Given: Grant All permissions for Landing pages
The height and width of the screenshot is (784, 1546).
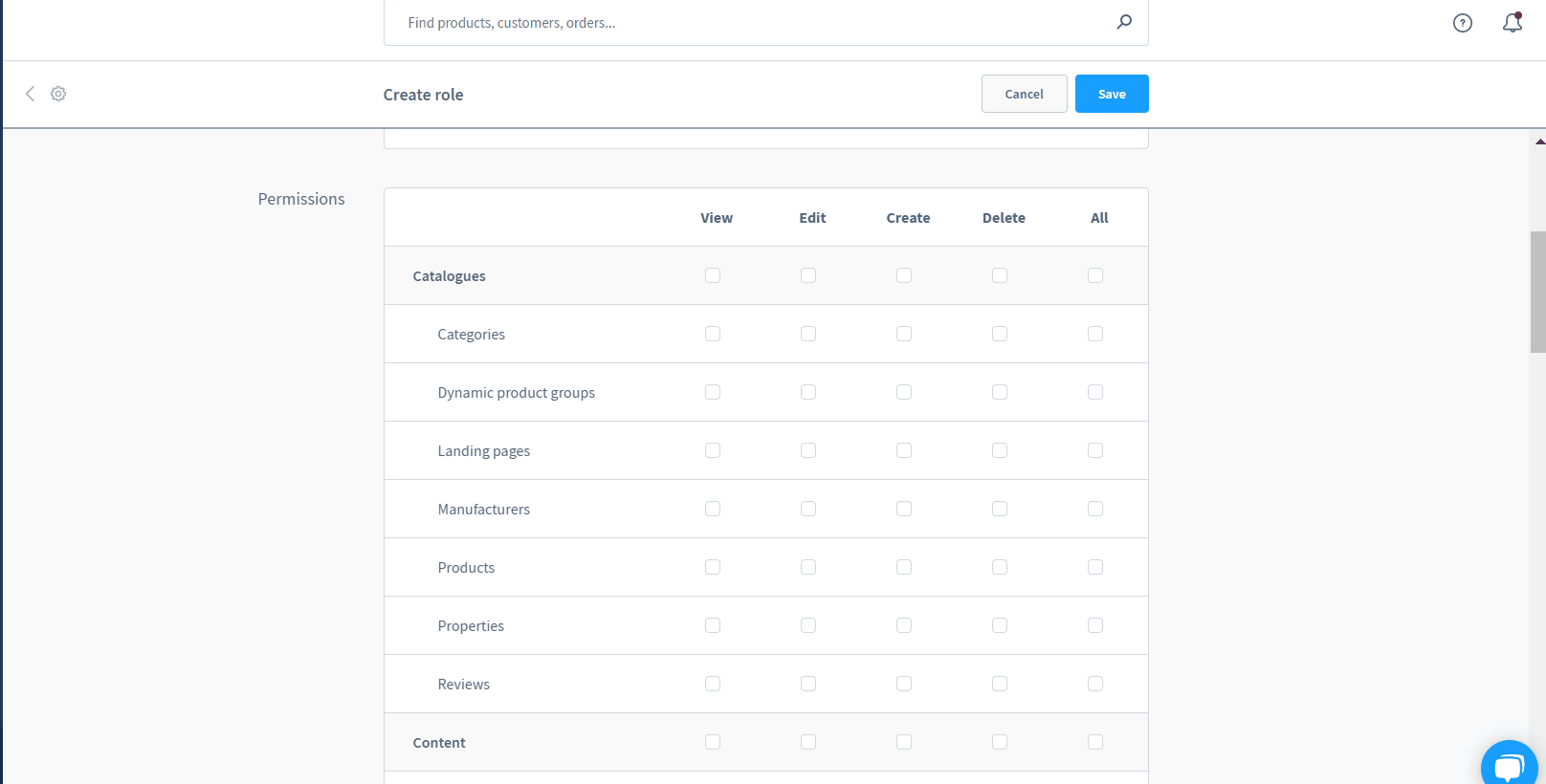Looking at the screenshot, I should point(1095,450).
